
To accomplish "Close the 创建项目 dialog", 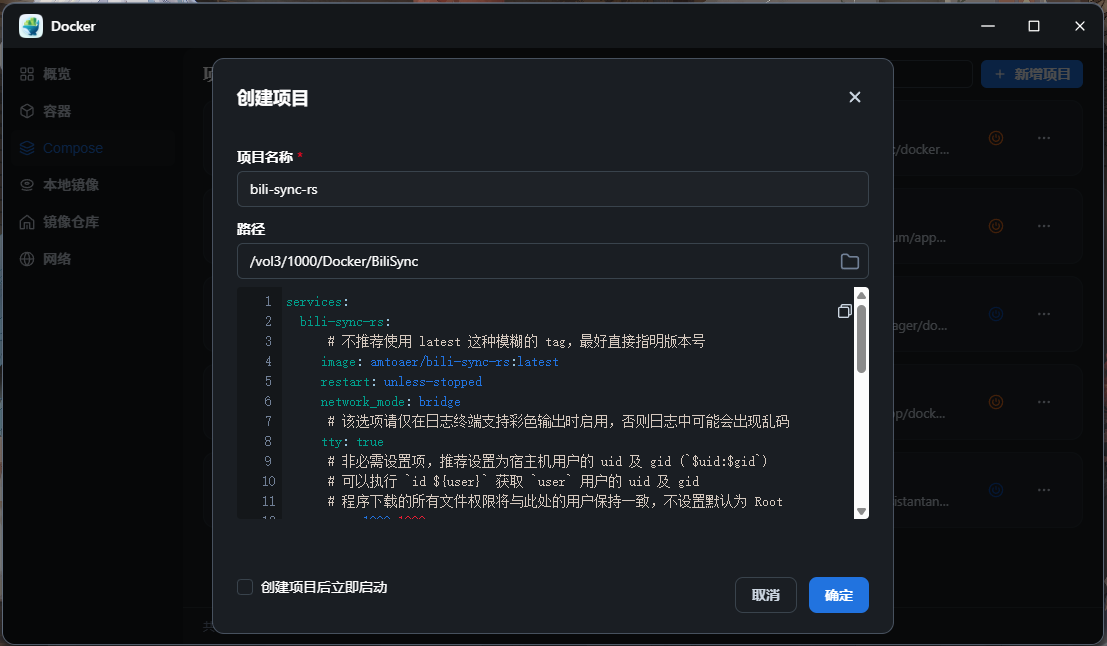I will (854, 97).
